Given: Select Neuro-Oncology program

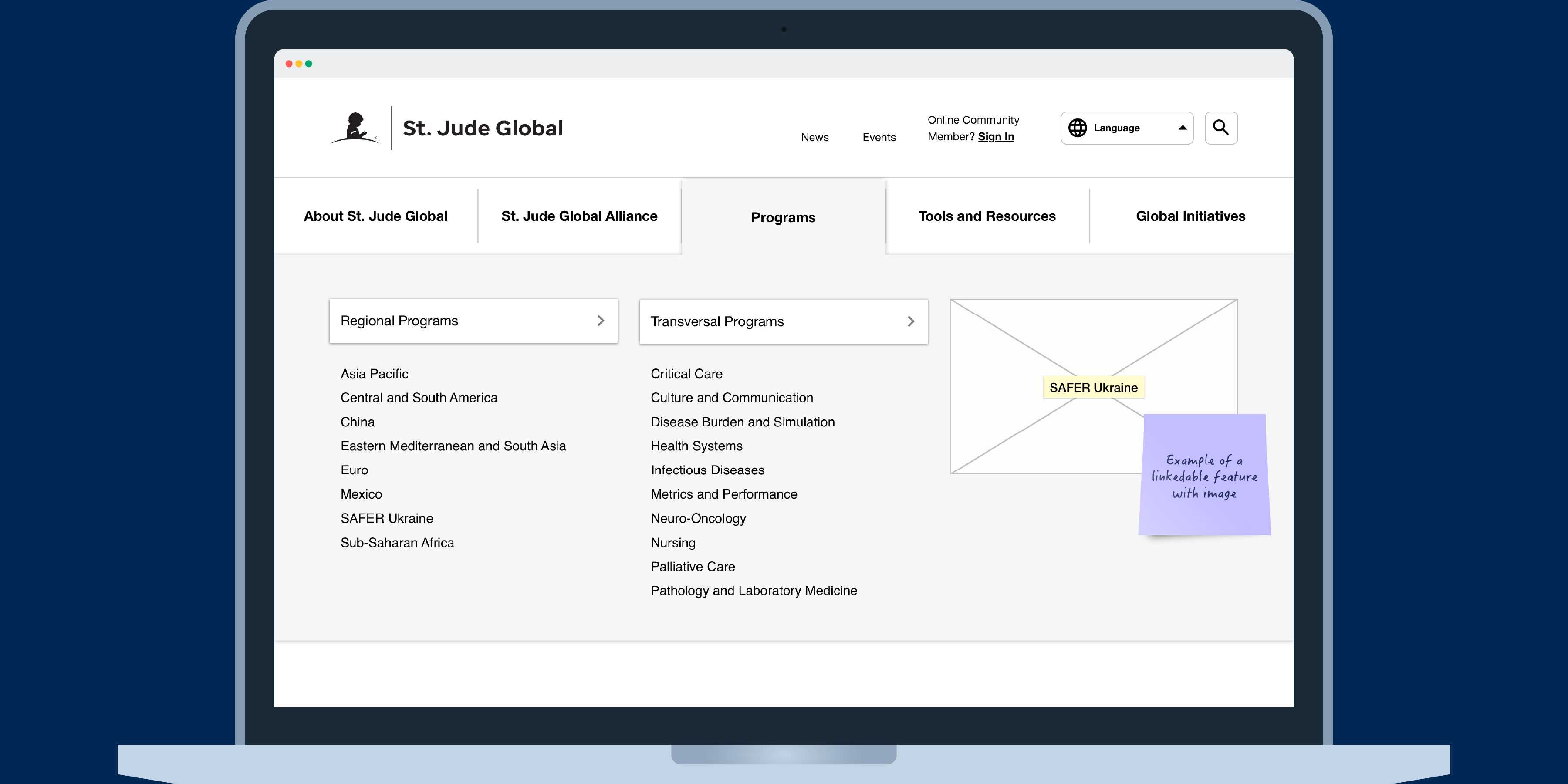Looking at the screenshot, I should (698, 519).
